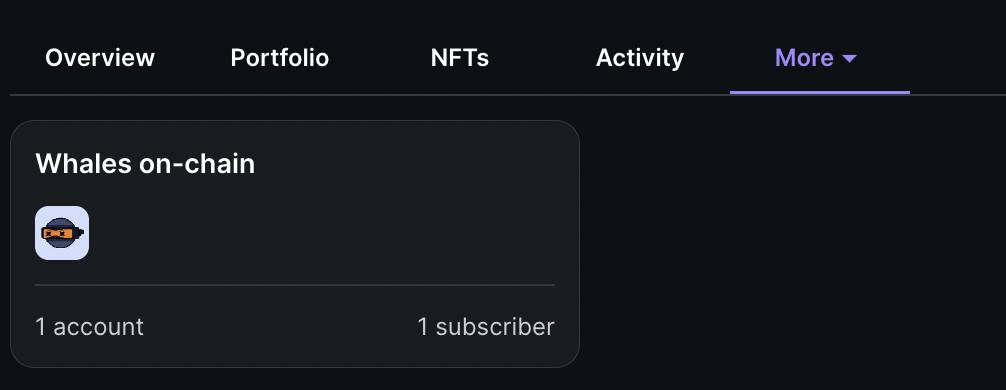
Task: Click the word subscriber in the card footer
Action: tap(495, 326)
